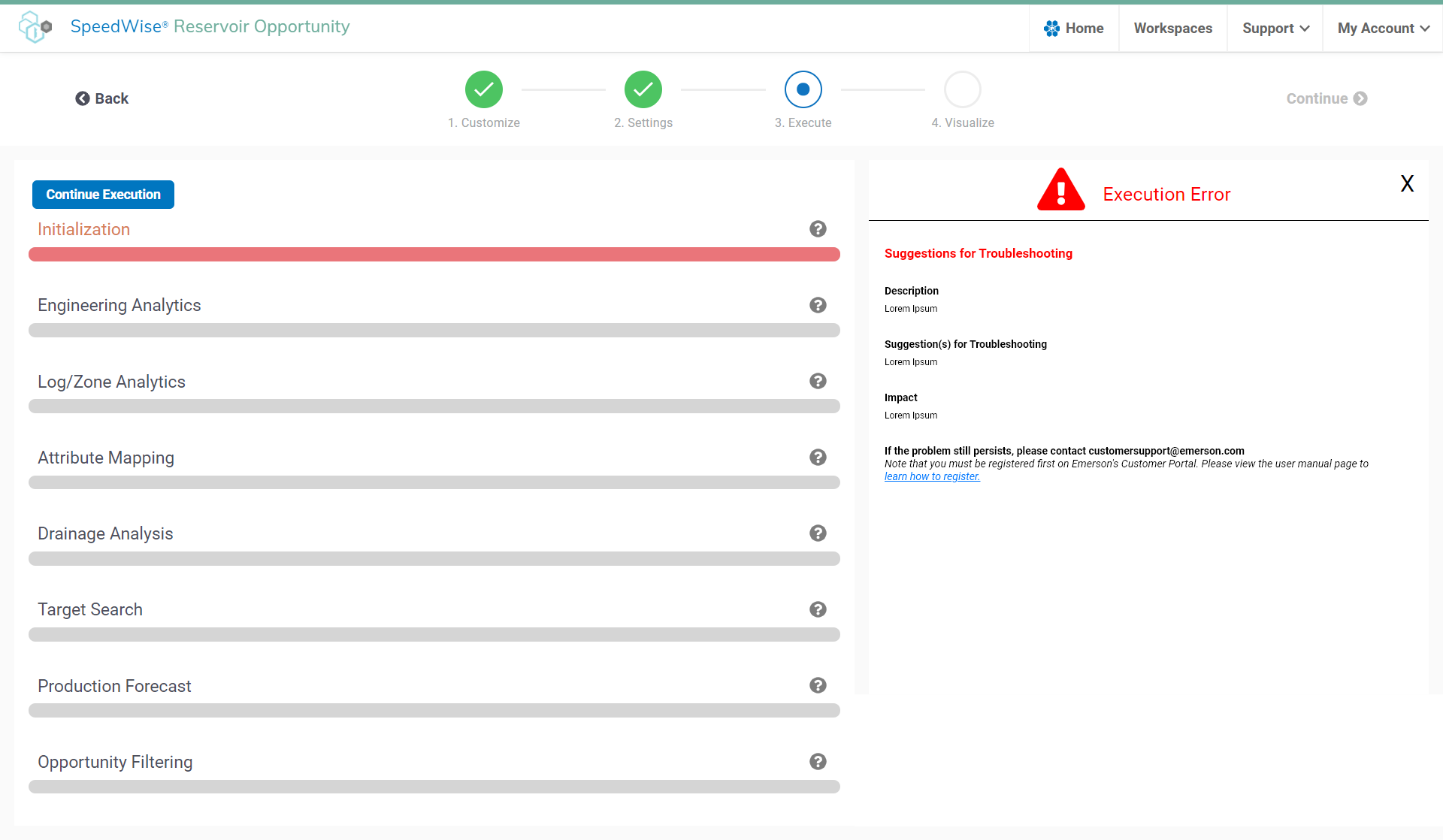The height and width of the screenshot is (840, 1443).
Task: Open help for Production Forecast
Action: 818,685
